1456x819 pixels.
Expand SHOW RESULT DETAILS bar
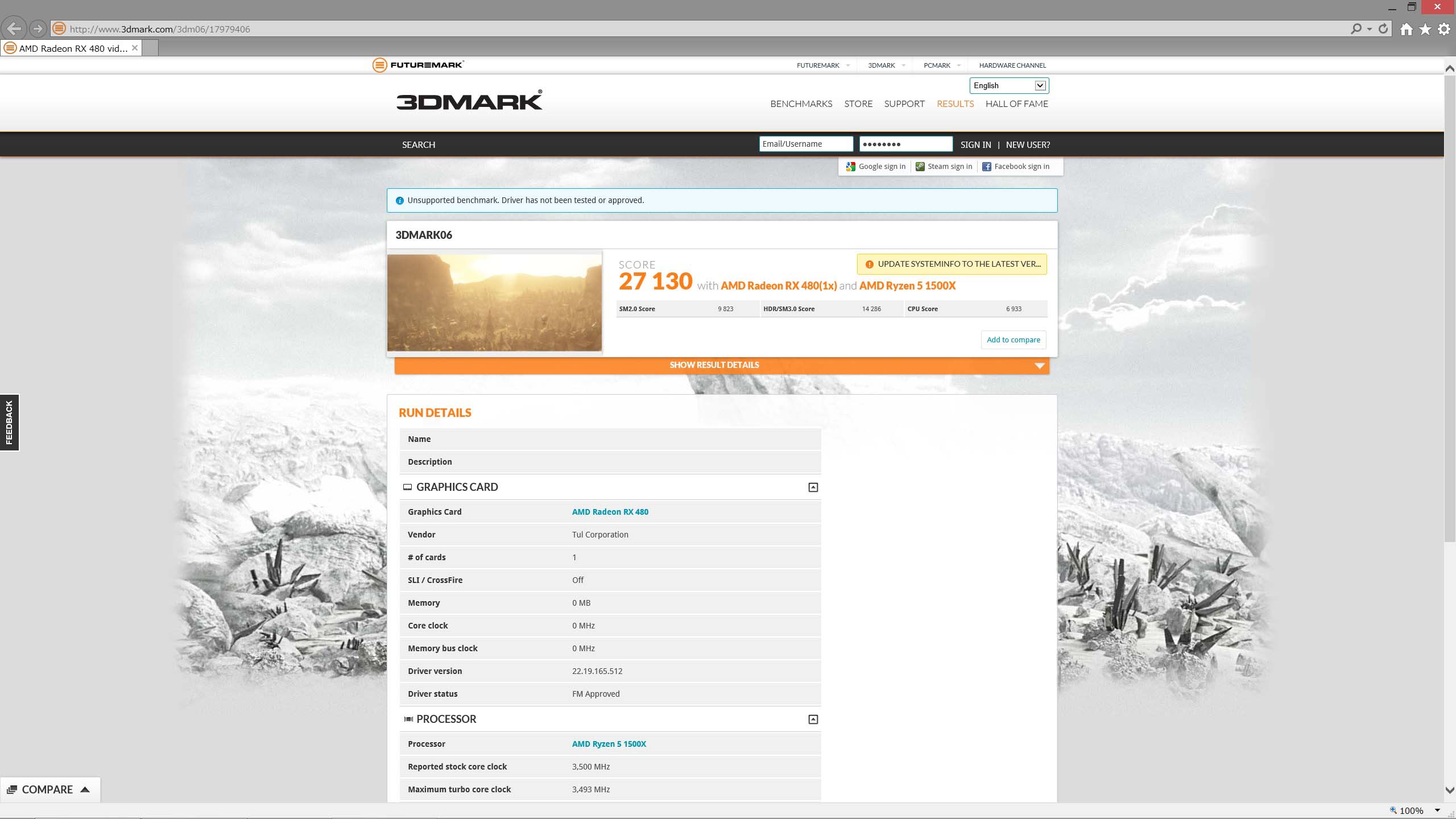click(722, 365)
